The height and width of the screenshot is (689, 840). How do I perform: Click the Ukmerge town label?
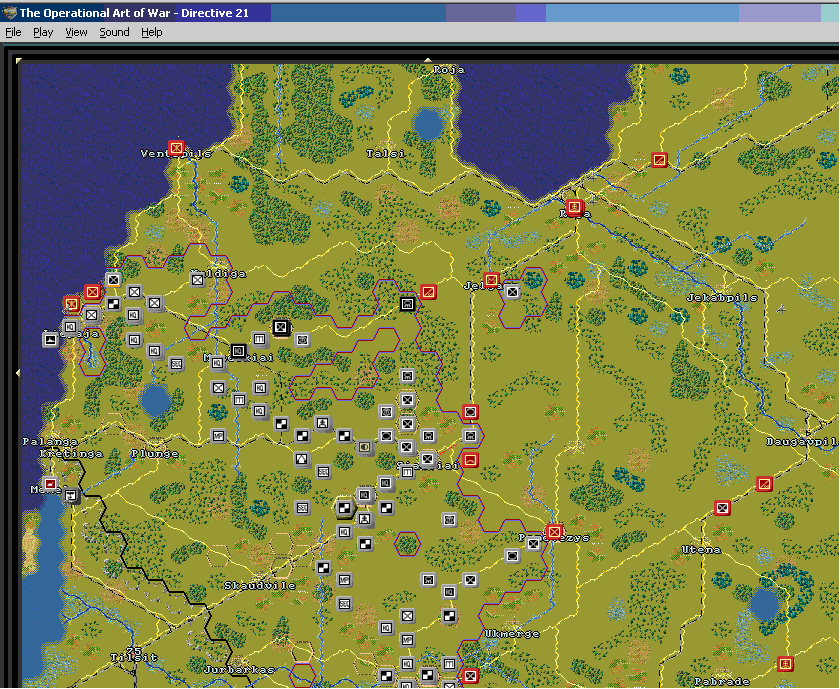[x=512, y=633]
